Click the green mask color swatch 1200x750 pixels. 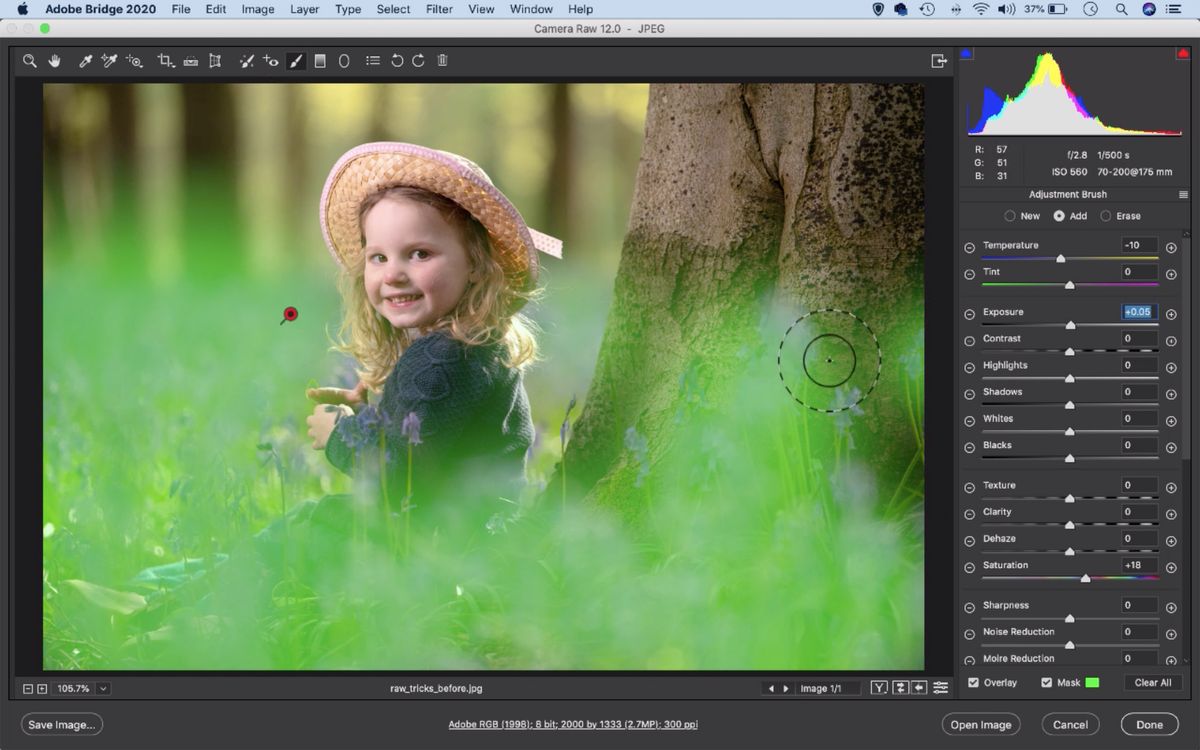click(1092, 683)
